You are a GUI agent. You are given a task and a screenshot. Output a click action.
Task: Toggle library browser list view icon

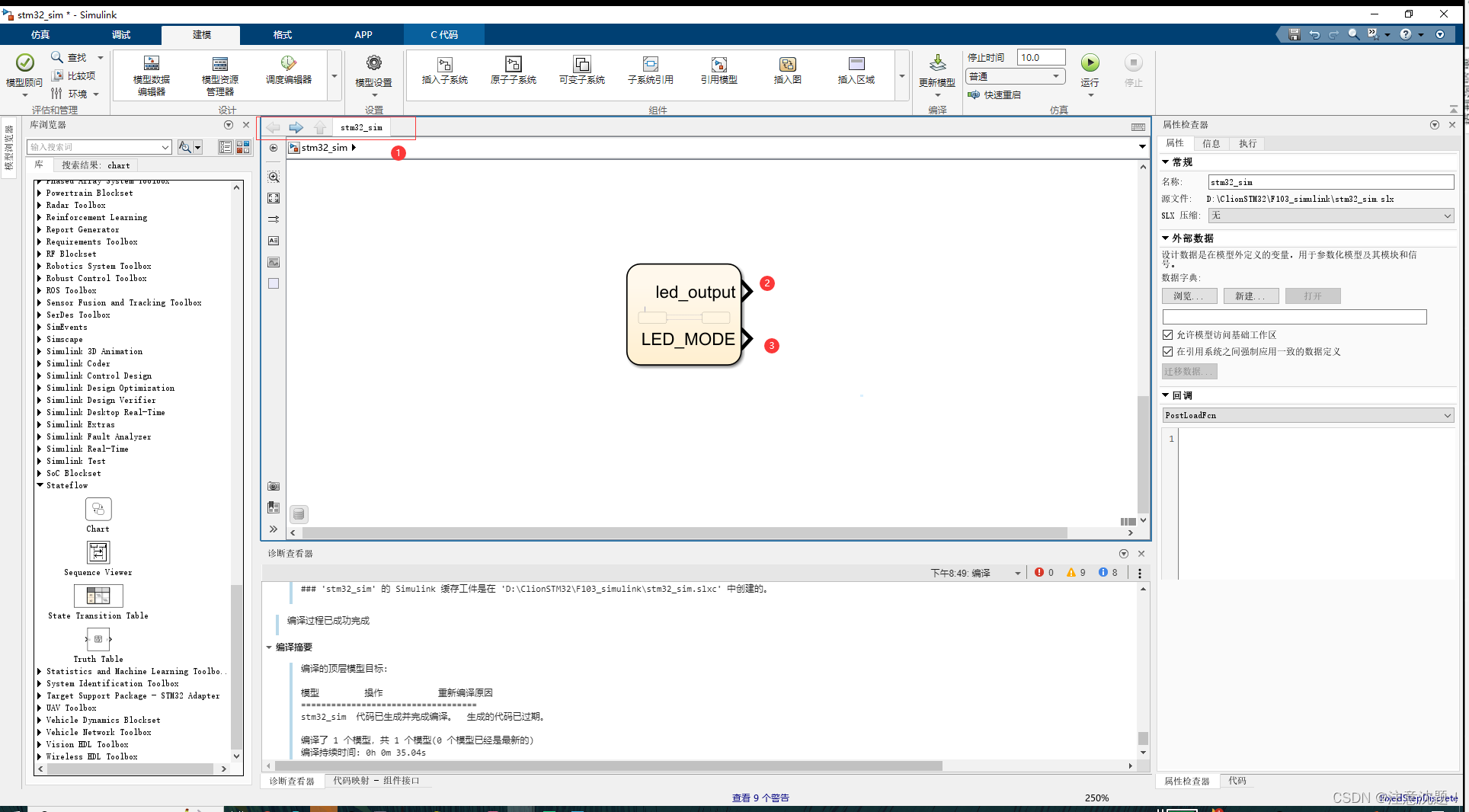coord(226,147)
